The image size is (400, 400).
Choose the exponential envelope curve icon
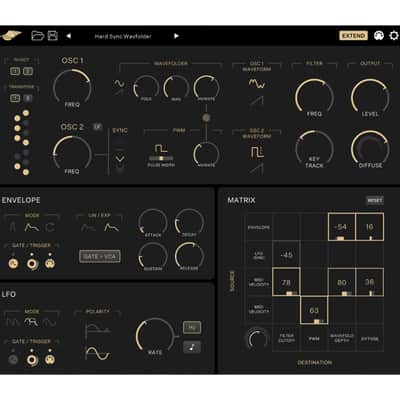coord(111,228)
